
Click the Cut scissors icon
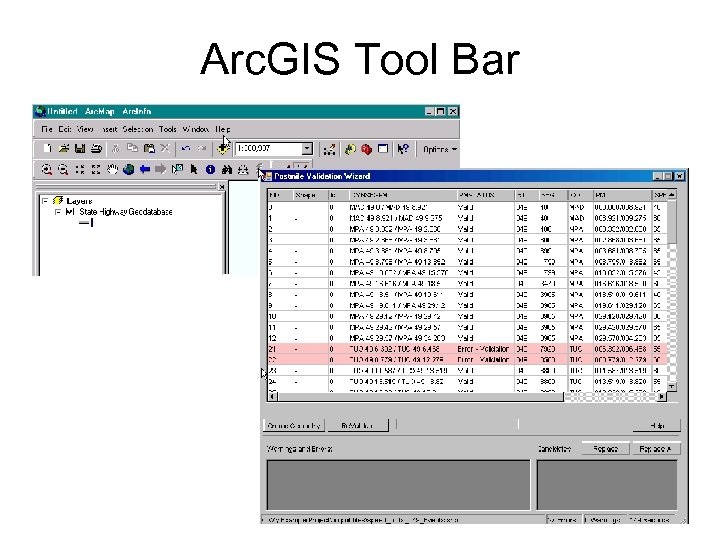click(116, 149)
